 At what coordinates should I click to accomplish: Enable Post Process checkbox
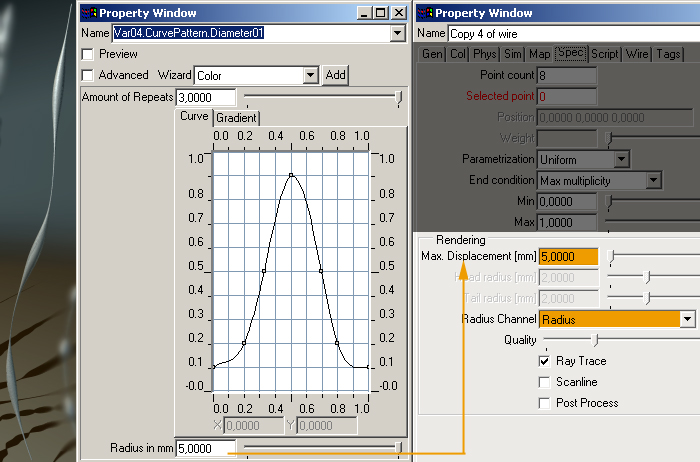(x=545, y=403)
